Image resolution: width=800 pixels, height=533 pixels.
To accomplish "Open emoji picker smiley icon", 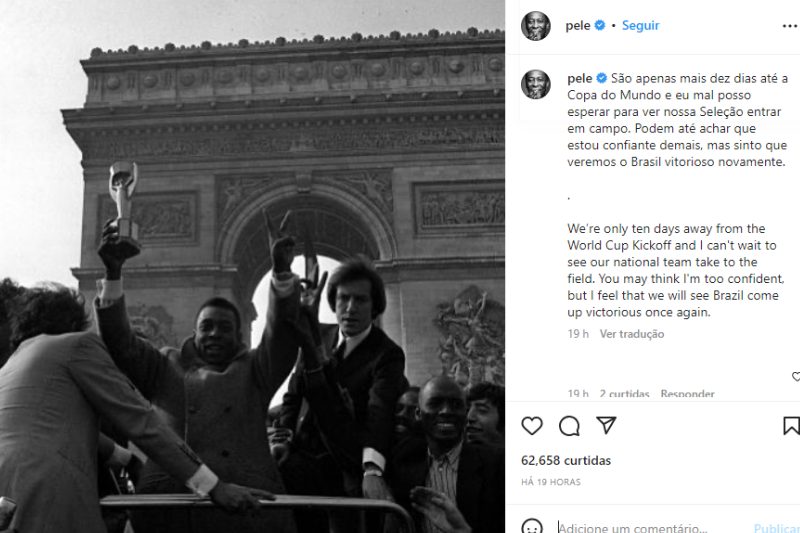I will pyautogui.click(x=532, y=526).
